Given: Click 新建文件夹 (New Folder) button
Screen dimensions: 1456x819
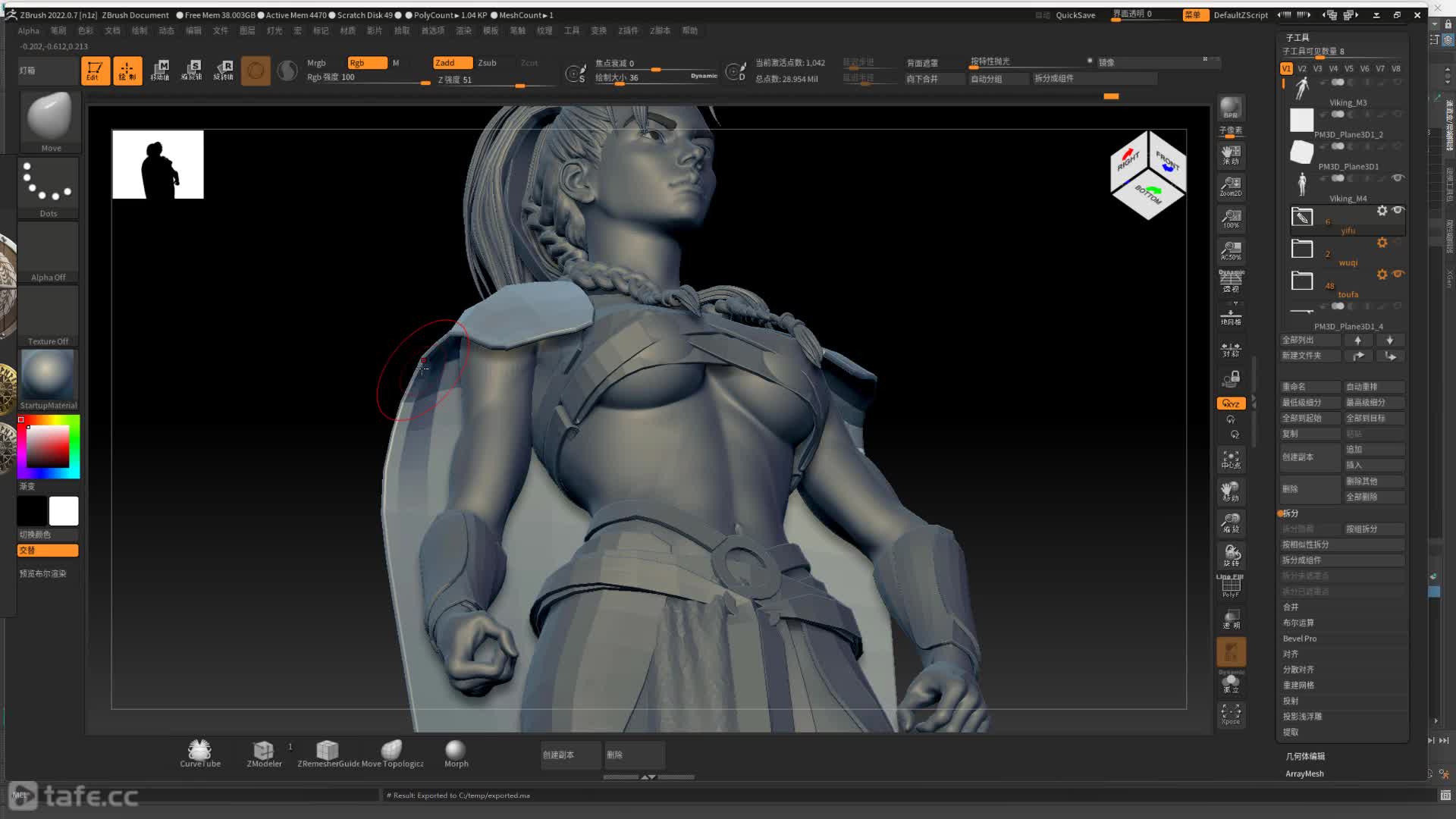Looking at the screenshot, I should click(x=1310, y=356).
